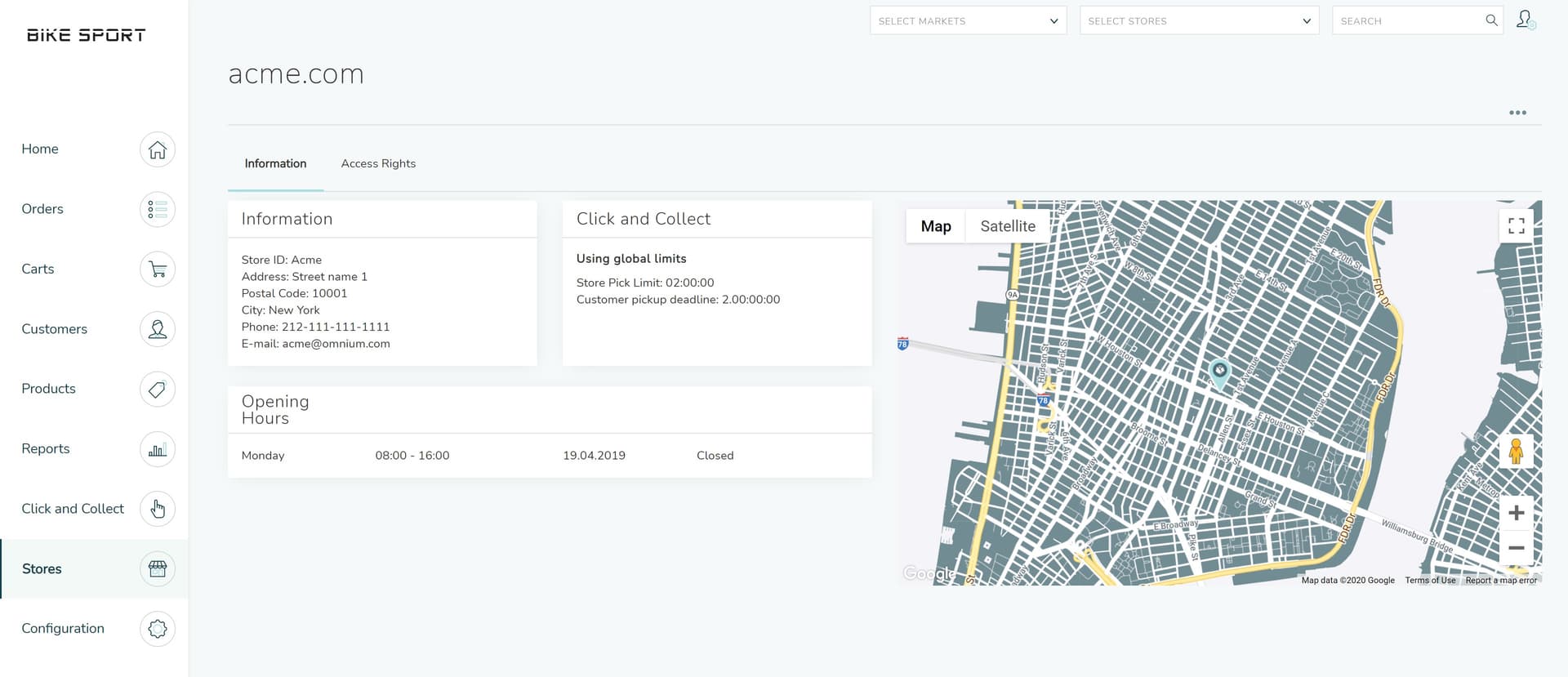Zoom out on the map

[x=1517, y=548]
